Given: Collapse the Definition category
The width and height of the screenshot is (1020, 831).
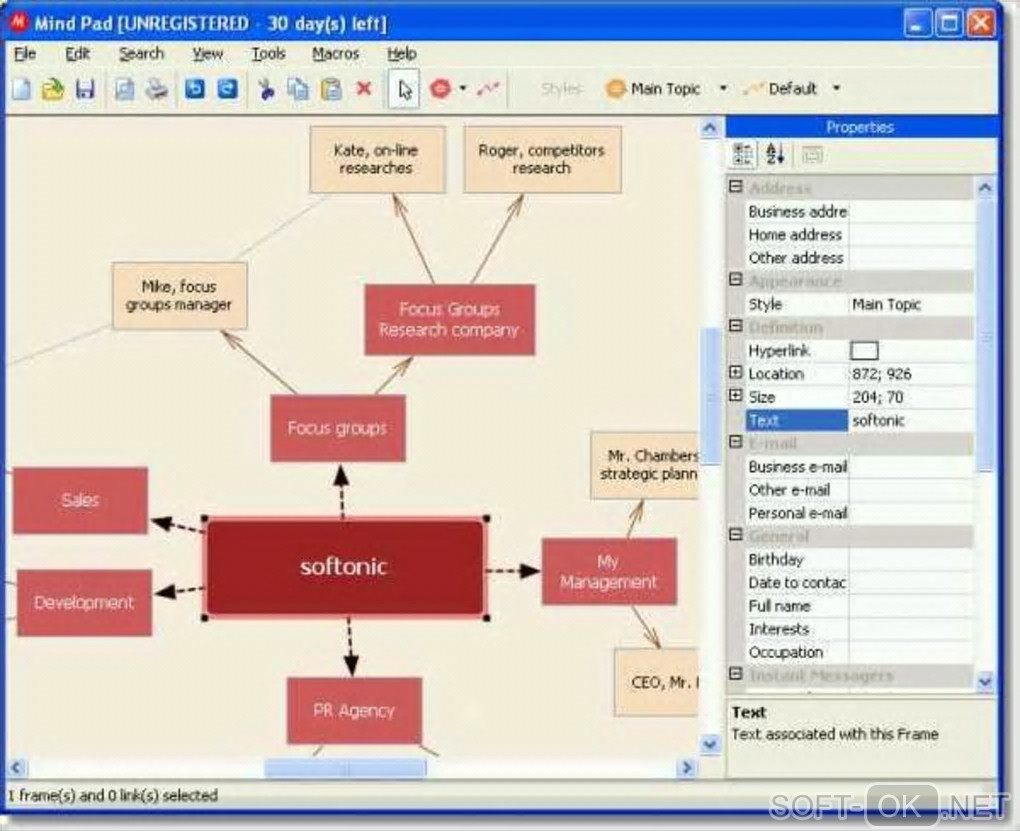Looking at the screenshot, I should [736, 325].
